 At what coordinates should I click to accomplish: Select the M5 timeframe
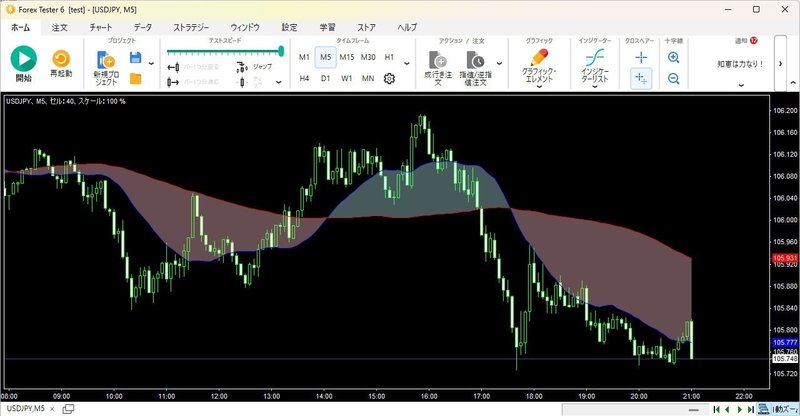[326, 57]
